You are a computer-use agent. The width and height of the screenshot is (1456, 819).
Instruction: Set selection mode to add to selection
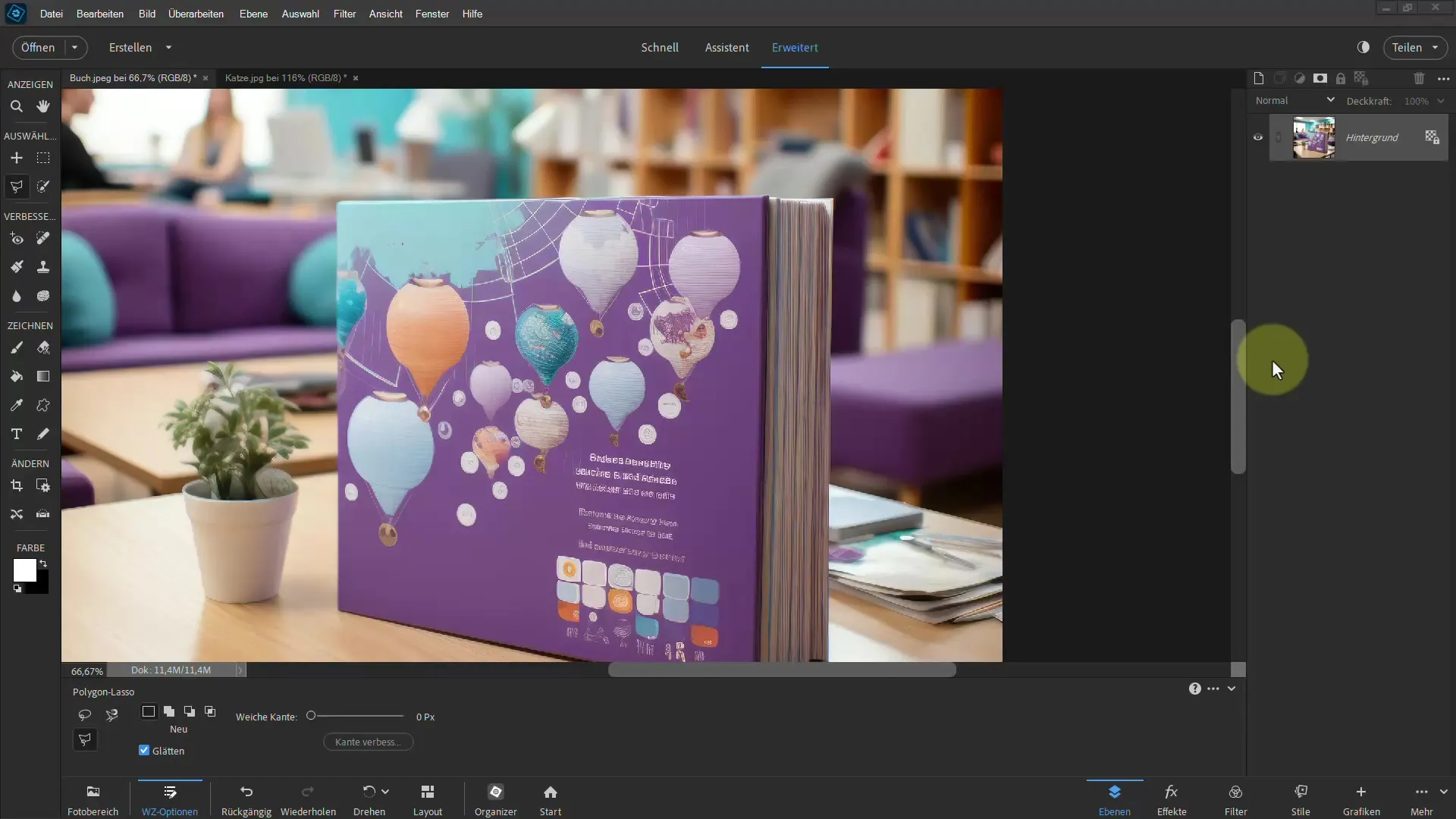coord(169,711)
